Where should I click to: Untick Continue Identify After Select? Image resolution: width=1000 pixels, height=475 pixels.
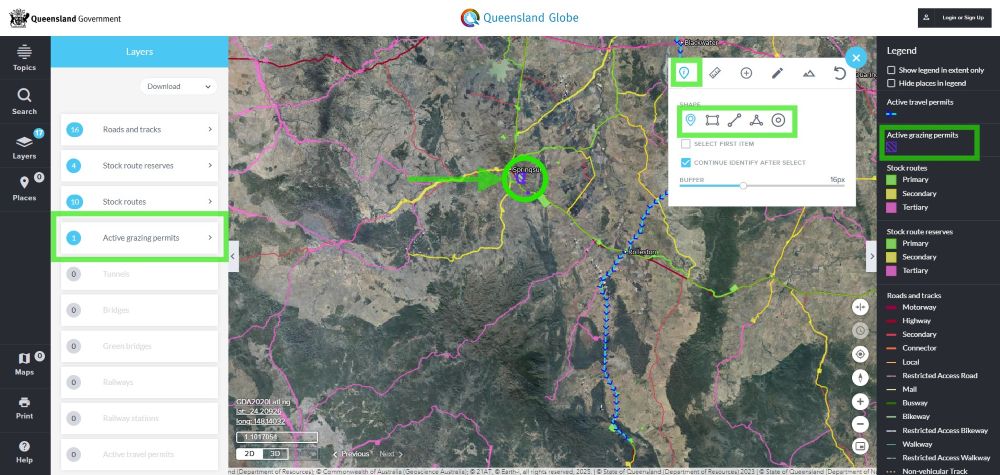click(x=686, y=163)
